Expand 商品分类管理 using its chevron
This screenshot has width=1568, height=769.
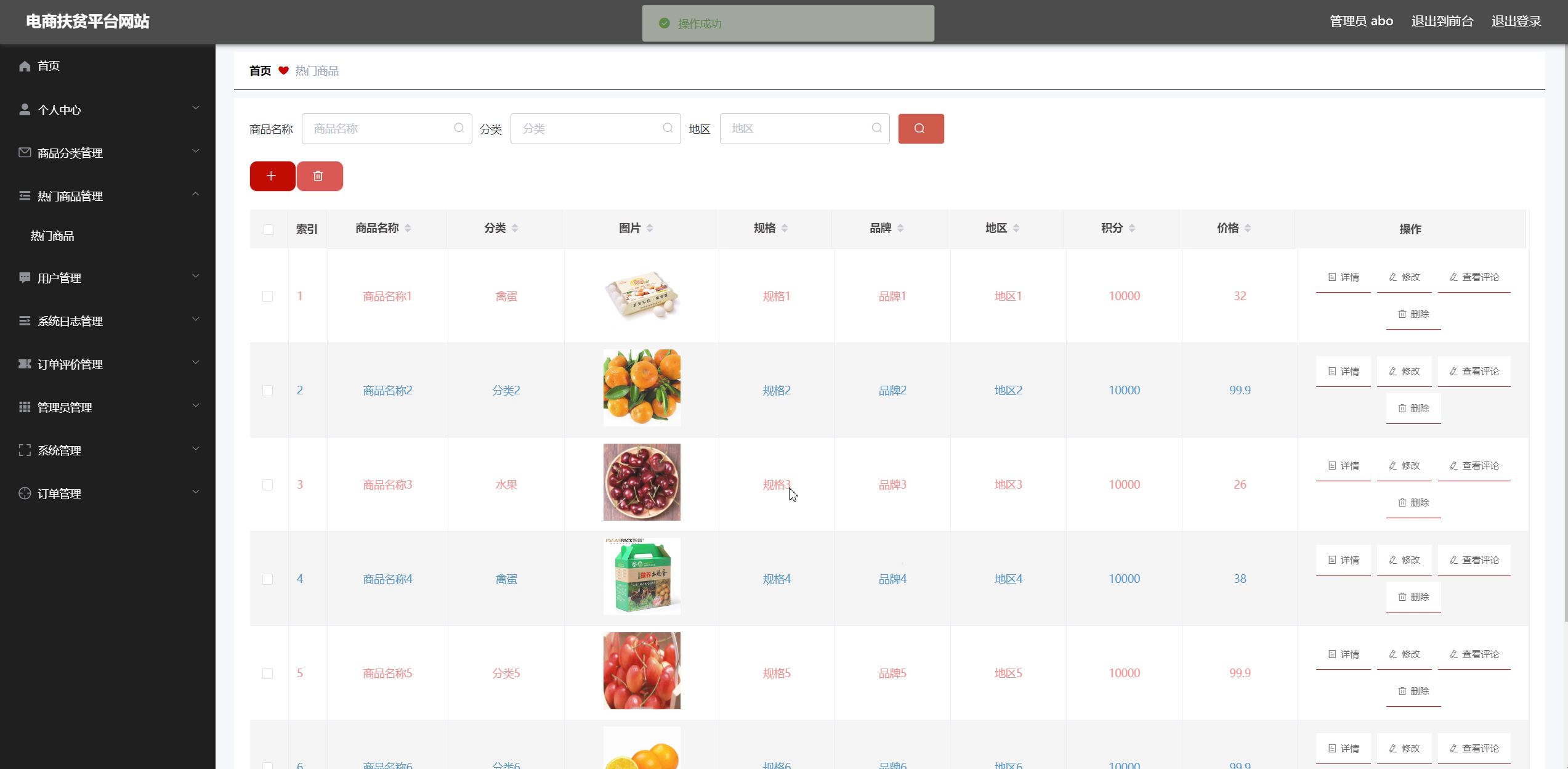coord(196,152)
